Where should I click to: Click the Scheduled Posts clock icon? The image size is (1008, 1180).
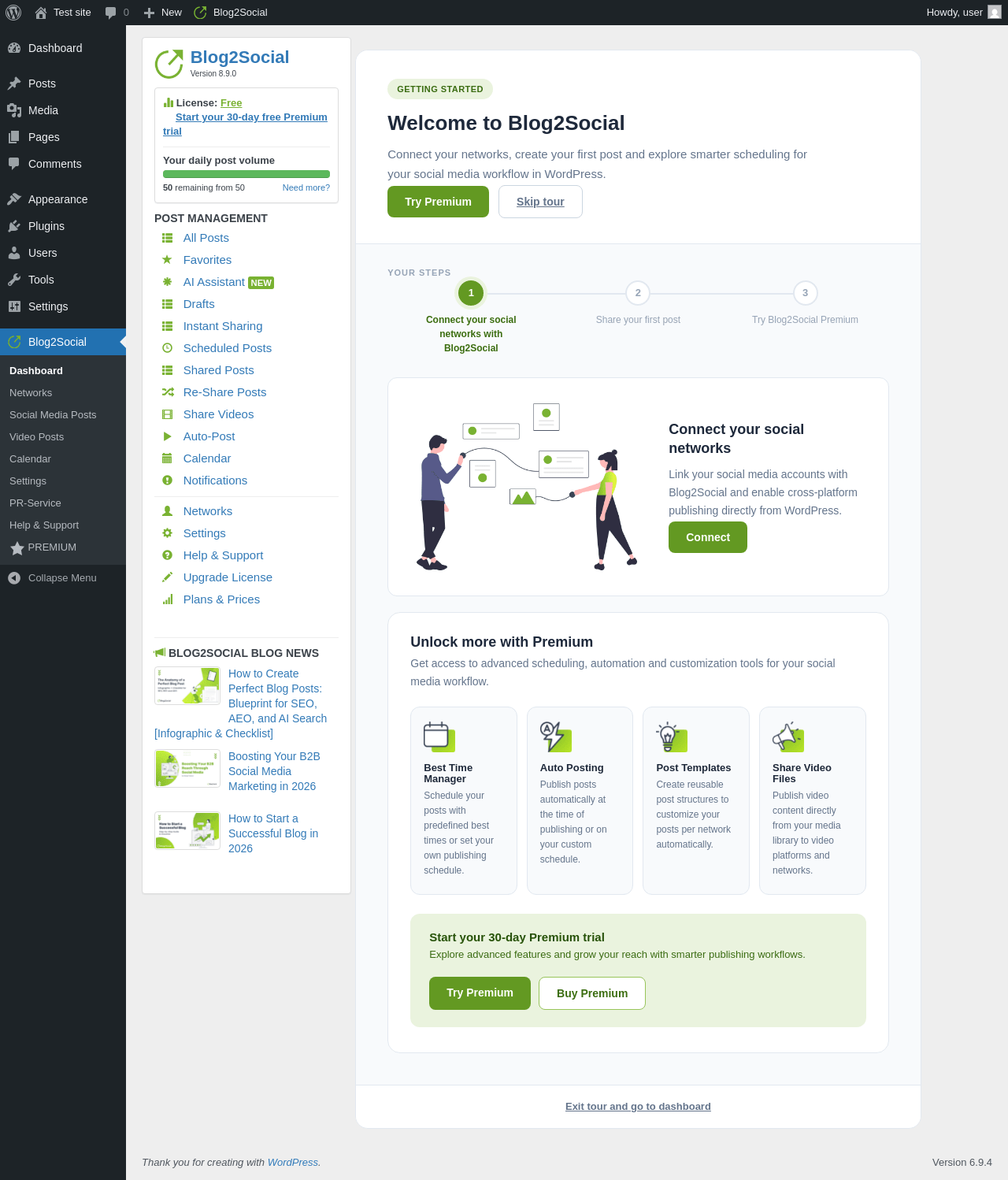[167, 348]
